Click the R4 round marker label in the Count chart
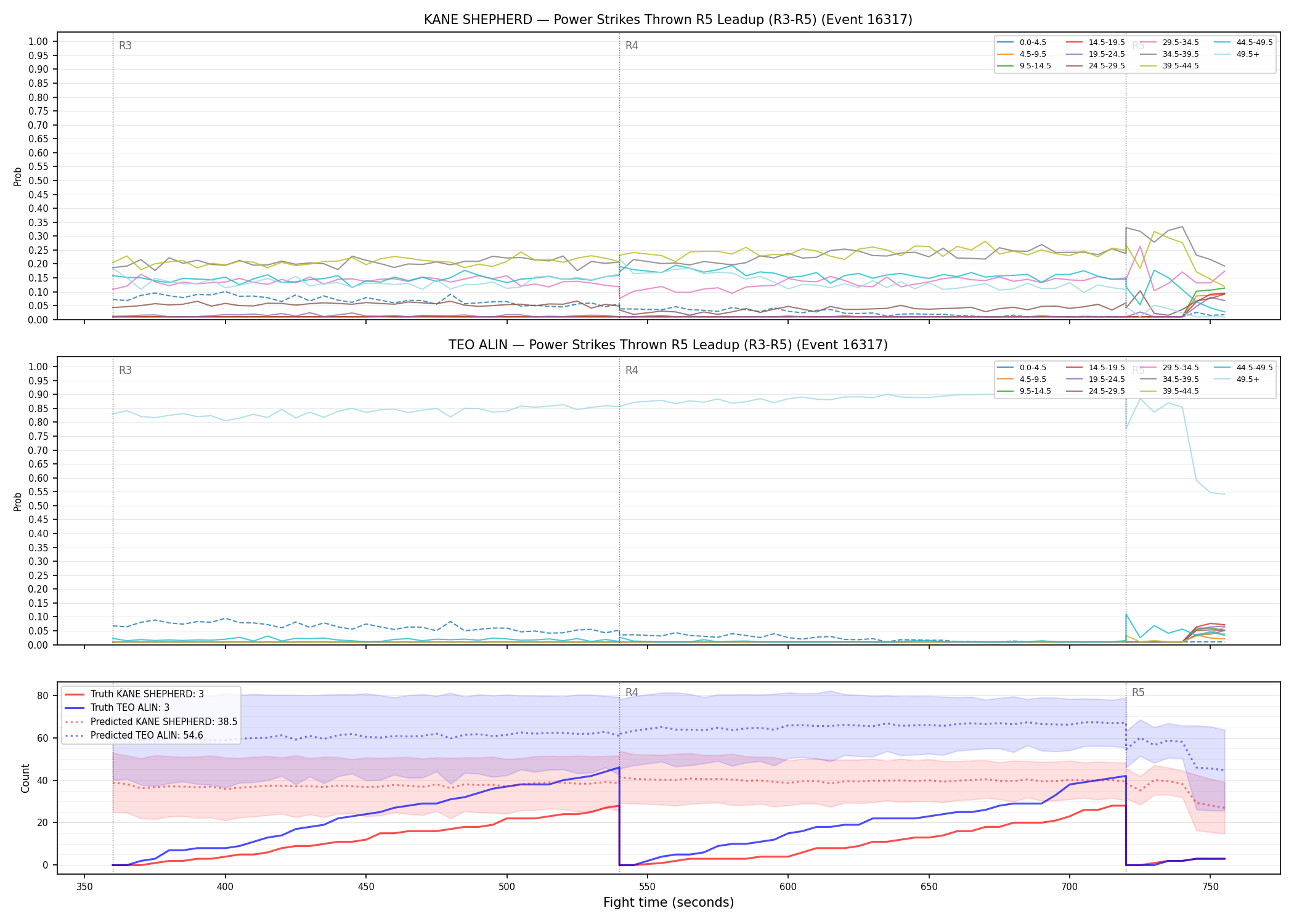Viewport: 1294px width, 924px height. tap(632, 692)
